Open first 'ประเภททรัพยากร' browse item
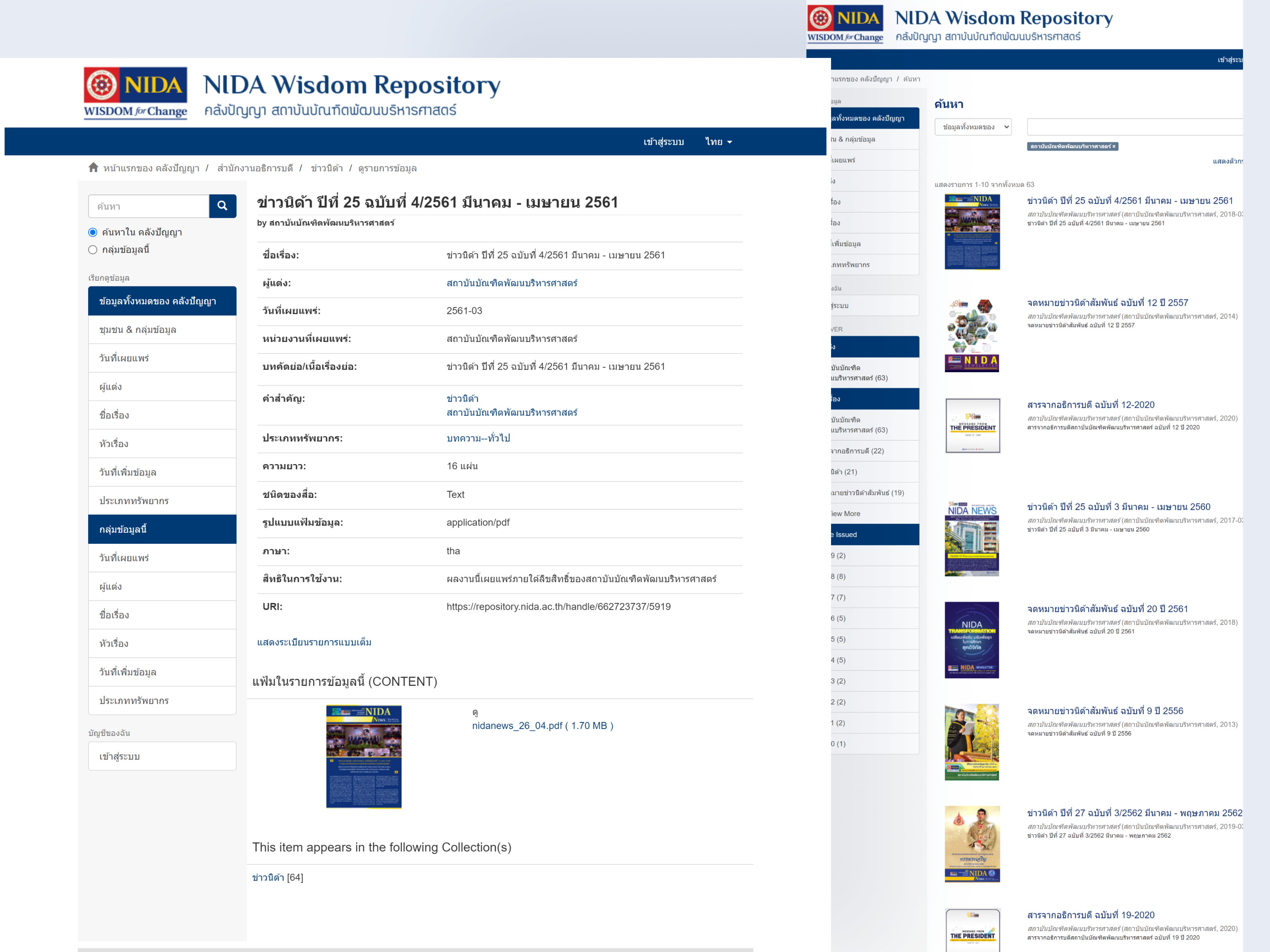 [162, 501]
